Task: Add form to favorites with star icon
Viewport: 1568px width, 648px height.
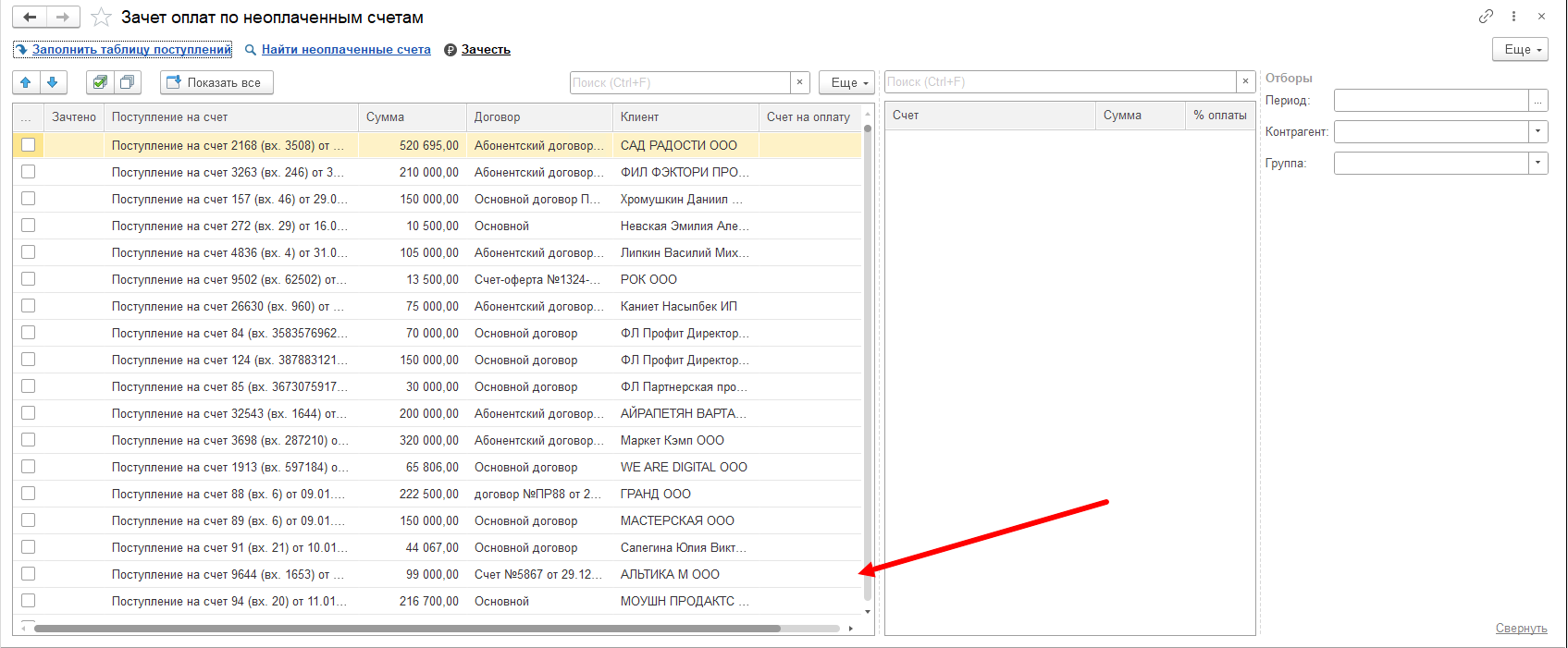Action: tap(101, 17)
